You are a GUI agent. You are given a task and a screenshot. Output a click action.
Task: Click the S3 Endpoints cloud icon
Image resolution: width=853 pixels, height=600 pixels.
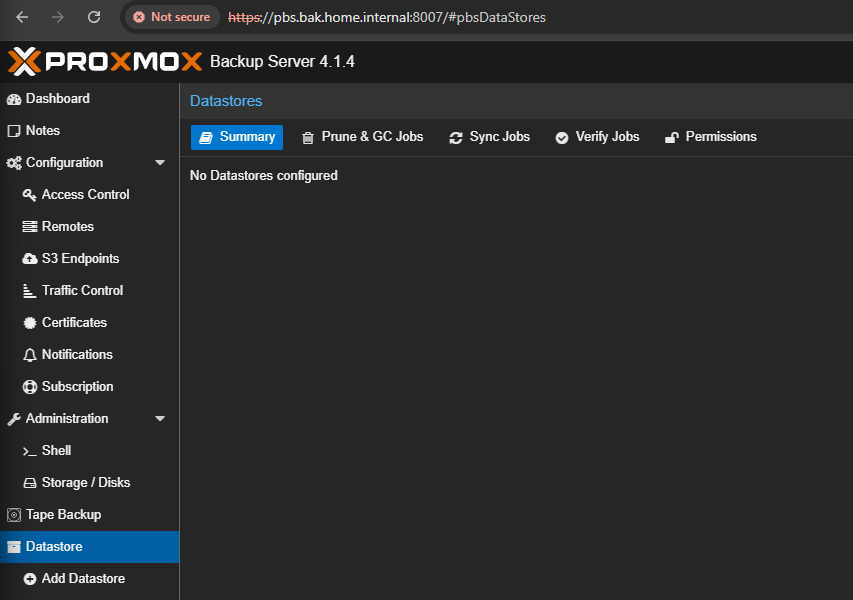[x=29, y=259]
